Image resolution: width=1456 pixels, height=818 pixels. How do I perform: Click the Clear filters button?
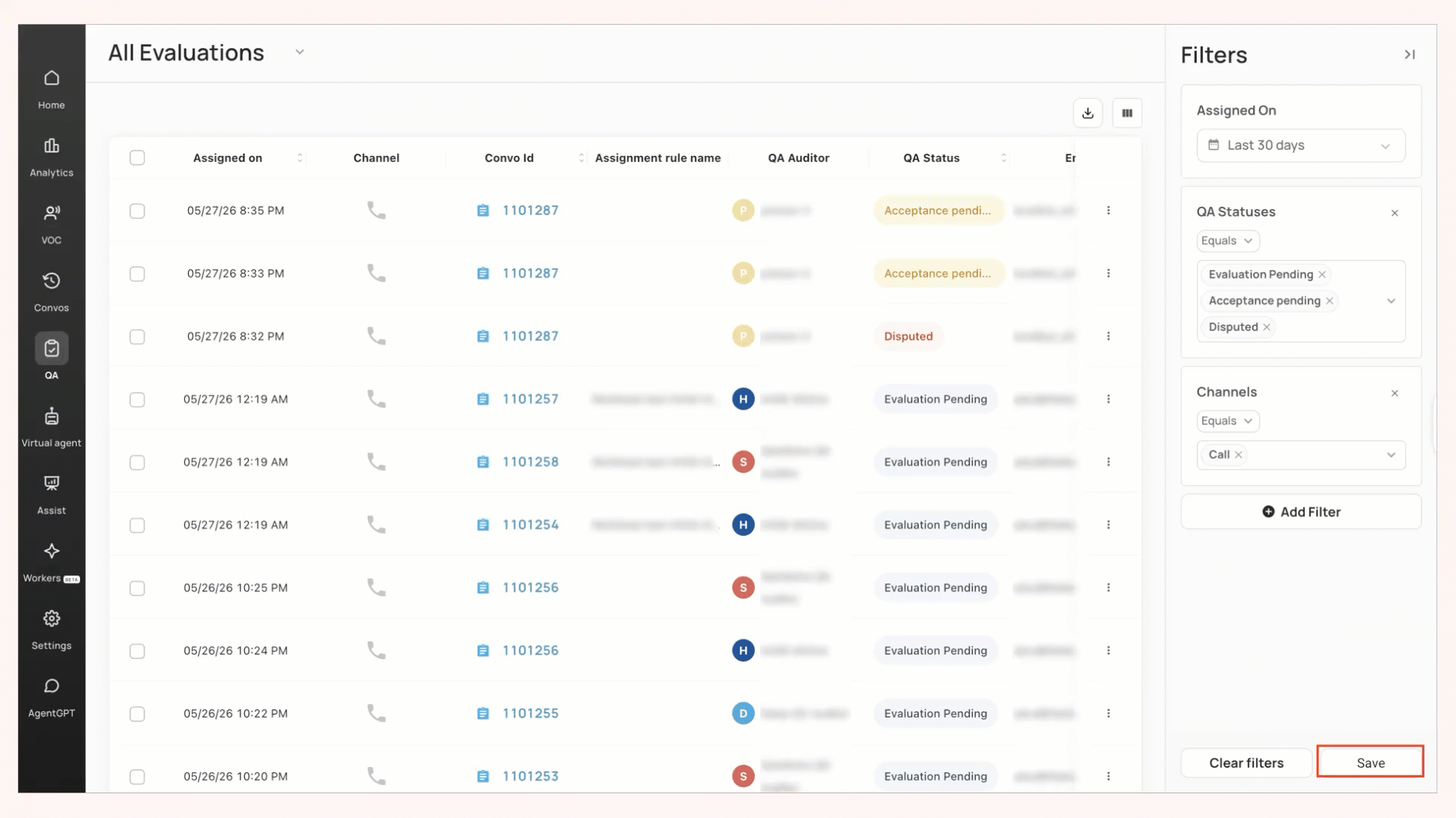(1246, 763)
